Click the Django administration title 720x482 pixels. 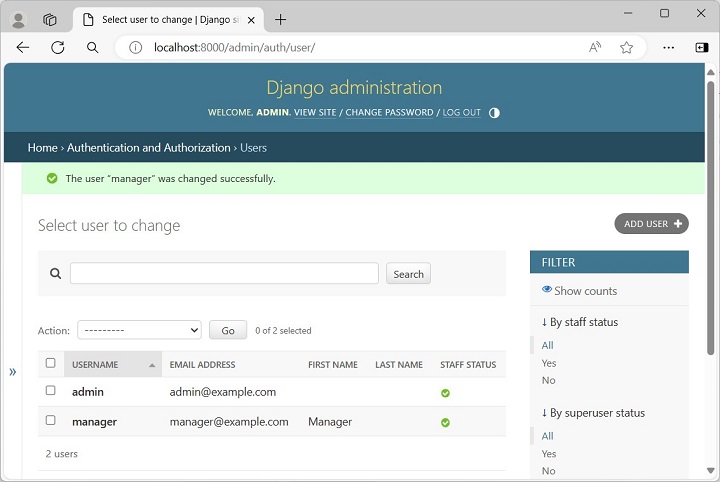(x=354, y=87)
